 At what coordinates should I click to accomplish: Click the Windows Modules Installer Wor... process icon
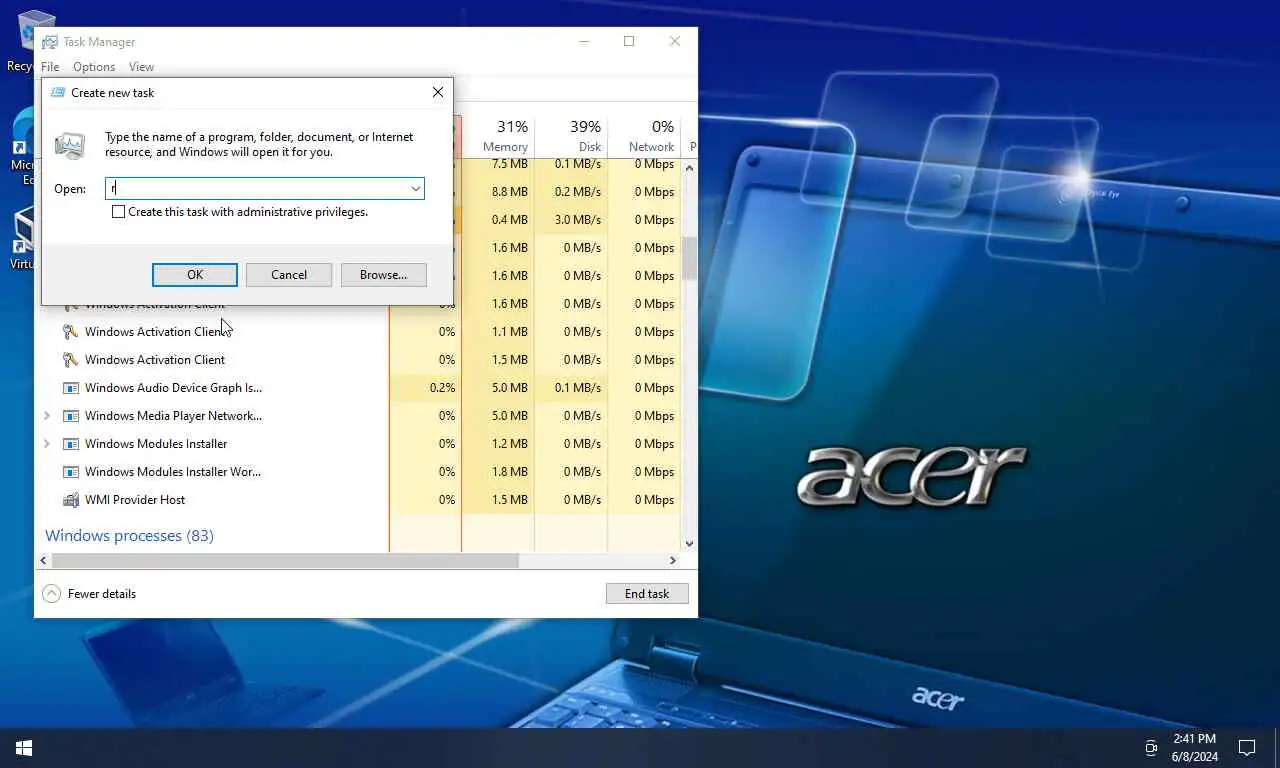[70, 471]
